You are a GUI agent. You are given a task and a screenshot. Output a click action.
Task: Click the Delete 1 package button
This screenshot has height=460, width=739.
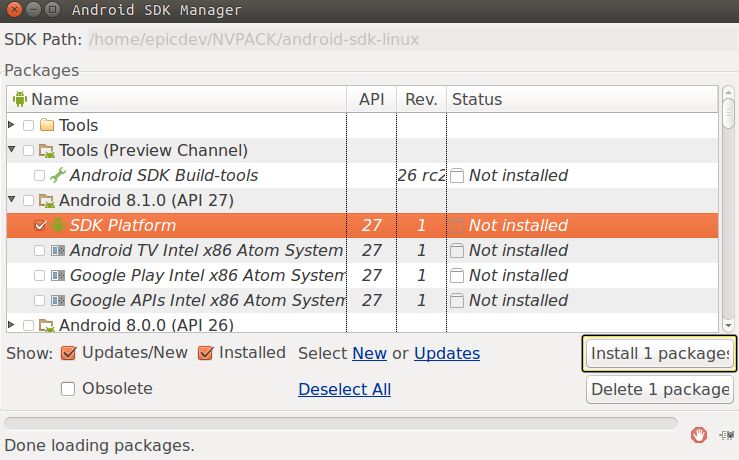660,389
